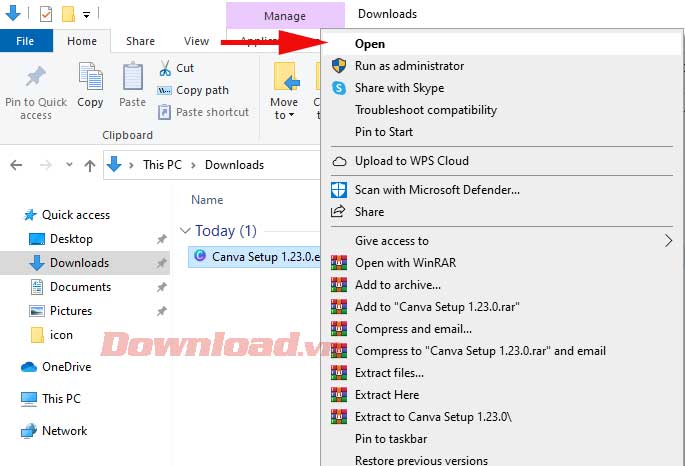Choose Add to "Canva Setup 1.23.0.rar"

tap(502, 307)
